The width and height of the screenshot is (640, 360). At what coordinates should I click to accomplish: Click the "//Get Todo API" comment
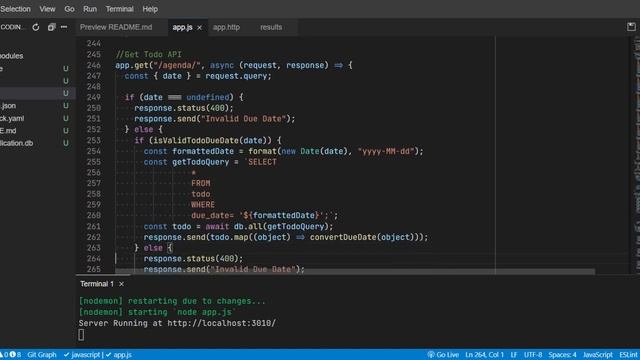pos(149,54)
